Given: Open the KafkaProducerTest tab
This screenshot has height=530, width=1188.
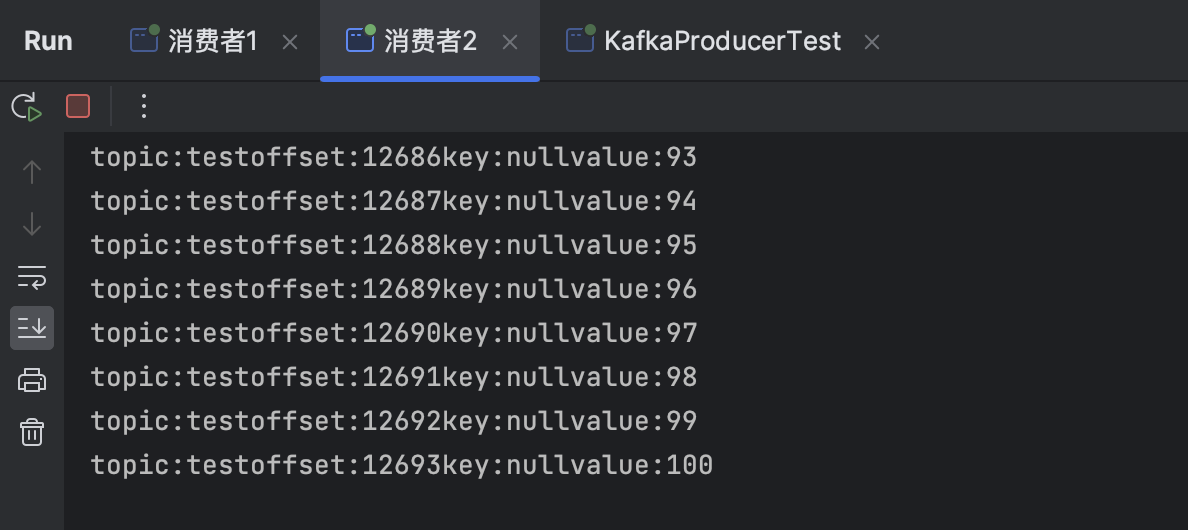Looking at the screenshot, I should (x=722, y=41).
